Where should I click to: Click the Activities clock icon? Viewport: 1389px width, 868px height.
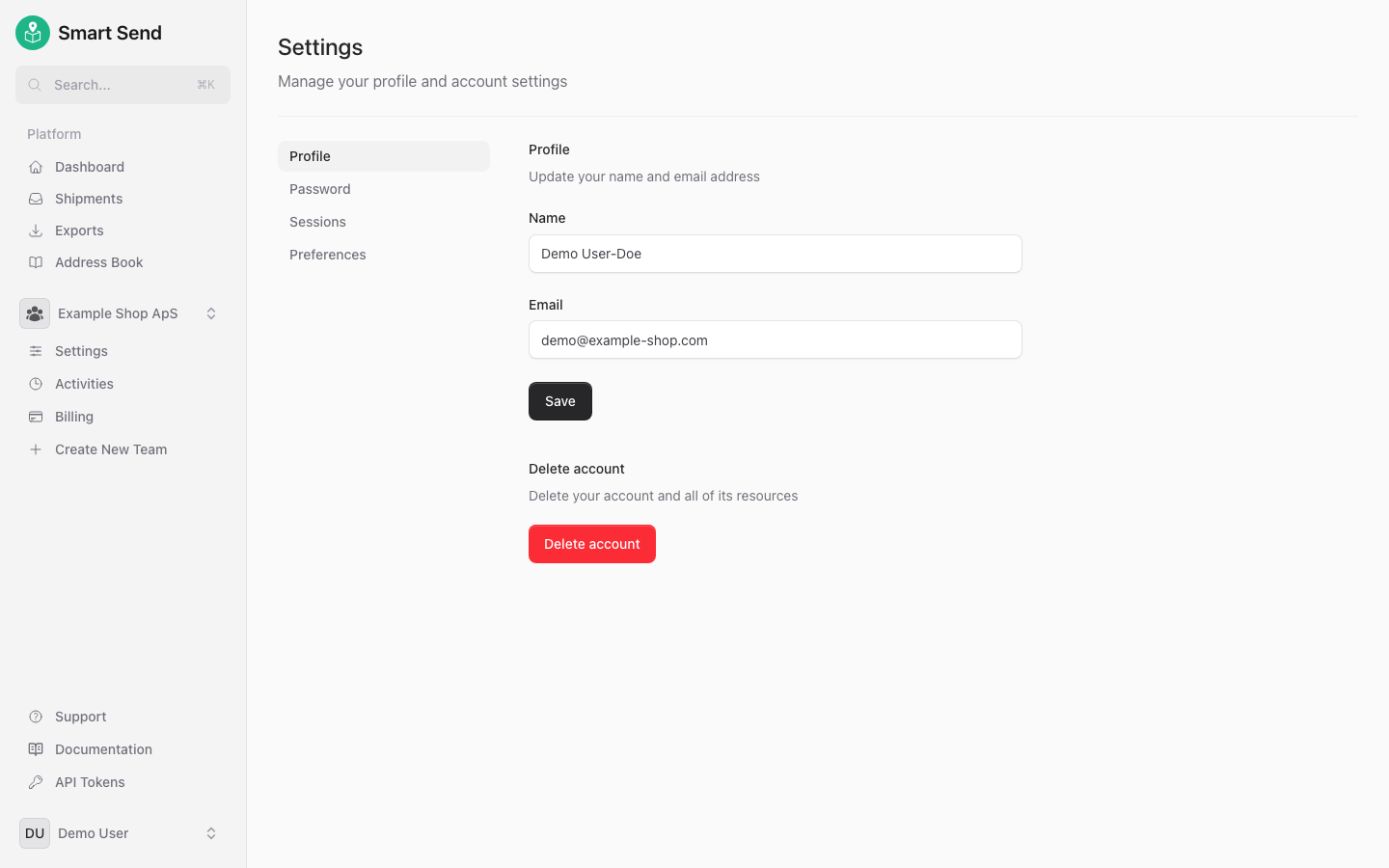point(35,383)
